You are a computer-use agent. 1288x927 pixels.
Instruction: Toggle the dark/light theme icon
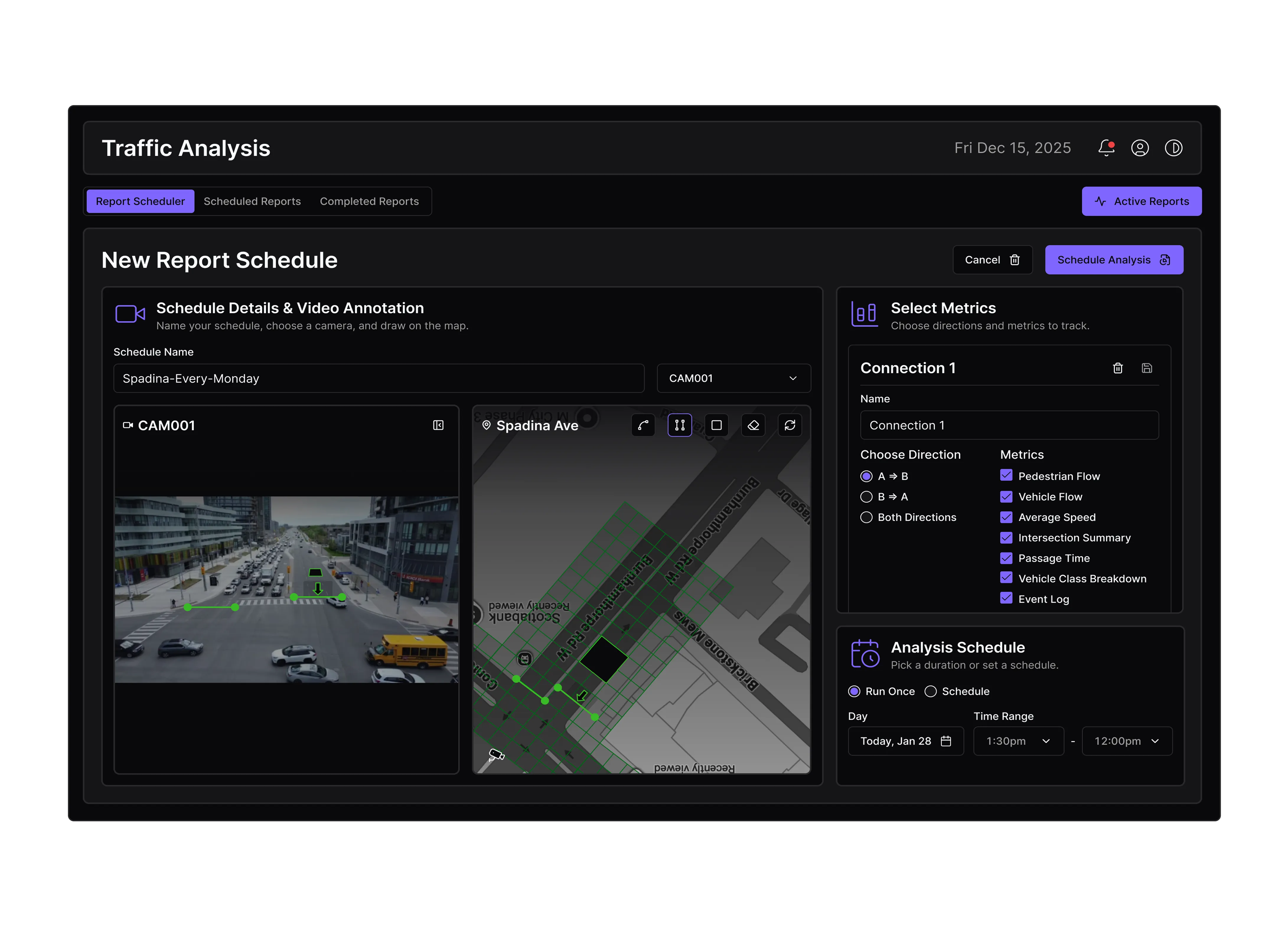coord(1173,148)
